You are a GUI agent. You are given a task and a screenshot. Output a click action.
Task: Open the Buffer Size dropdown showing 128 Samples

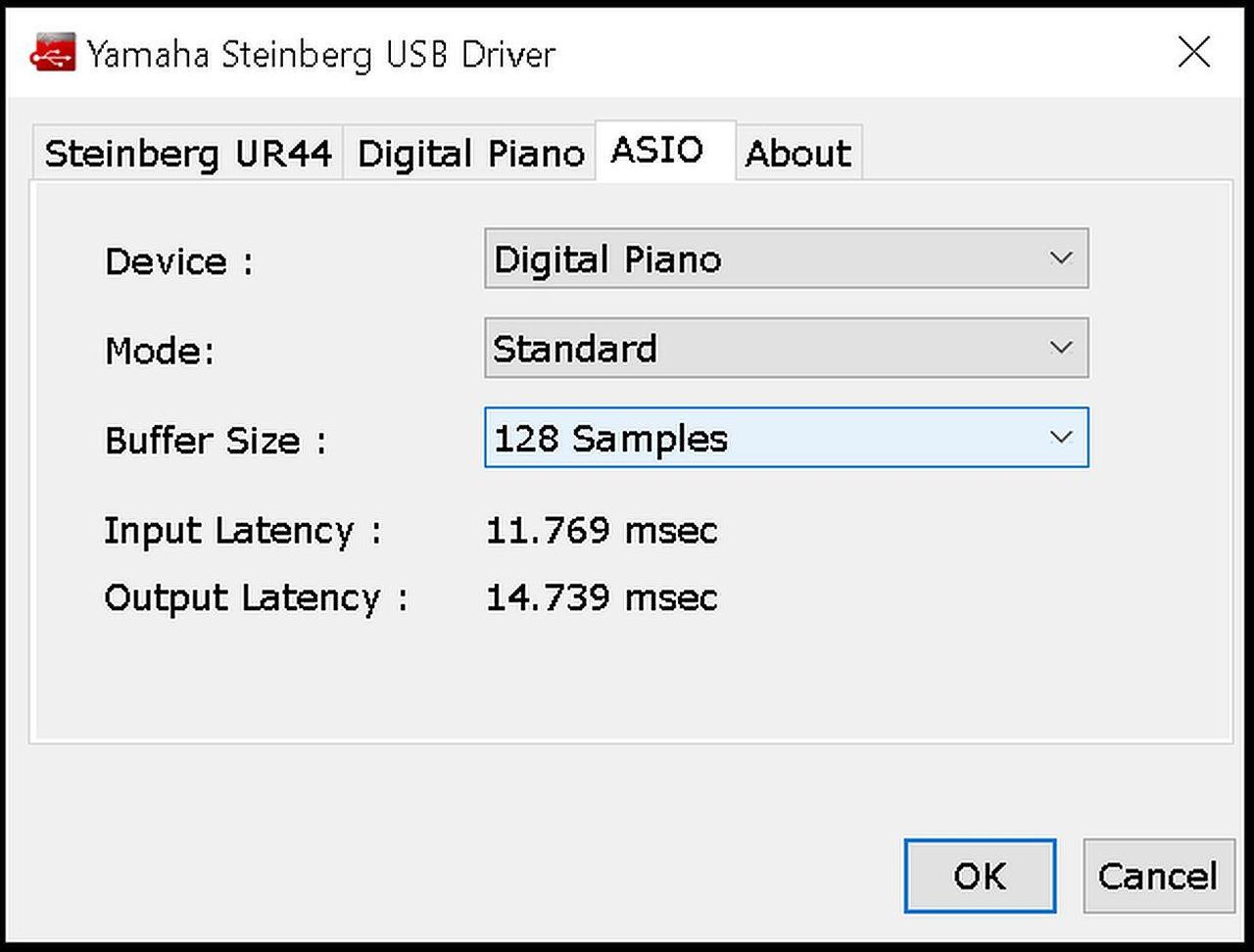[x=786, y=438]
